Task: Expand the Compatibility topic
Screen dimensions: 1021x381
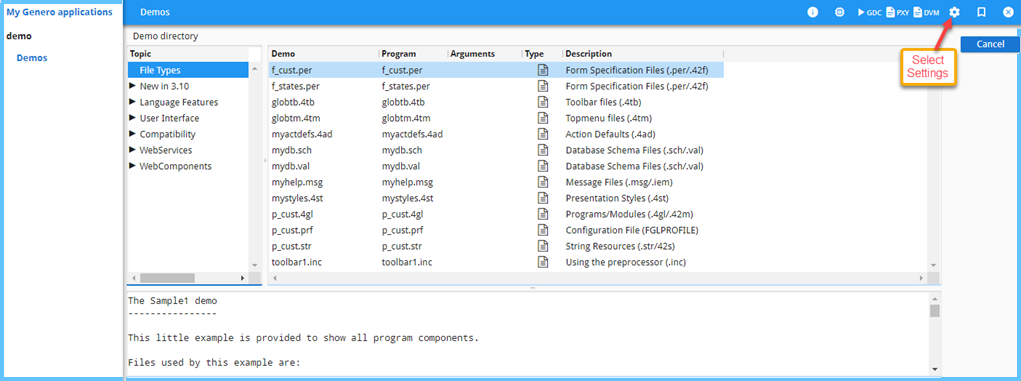Action: (133, 134)
